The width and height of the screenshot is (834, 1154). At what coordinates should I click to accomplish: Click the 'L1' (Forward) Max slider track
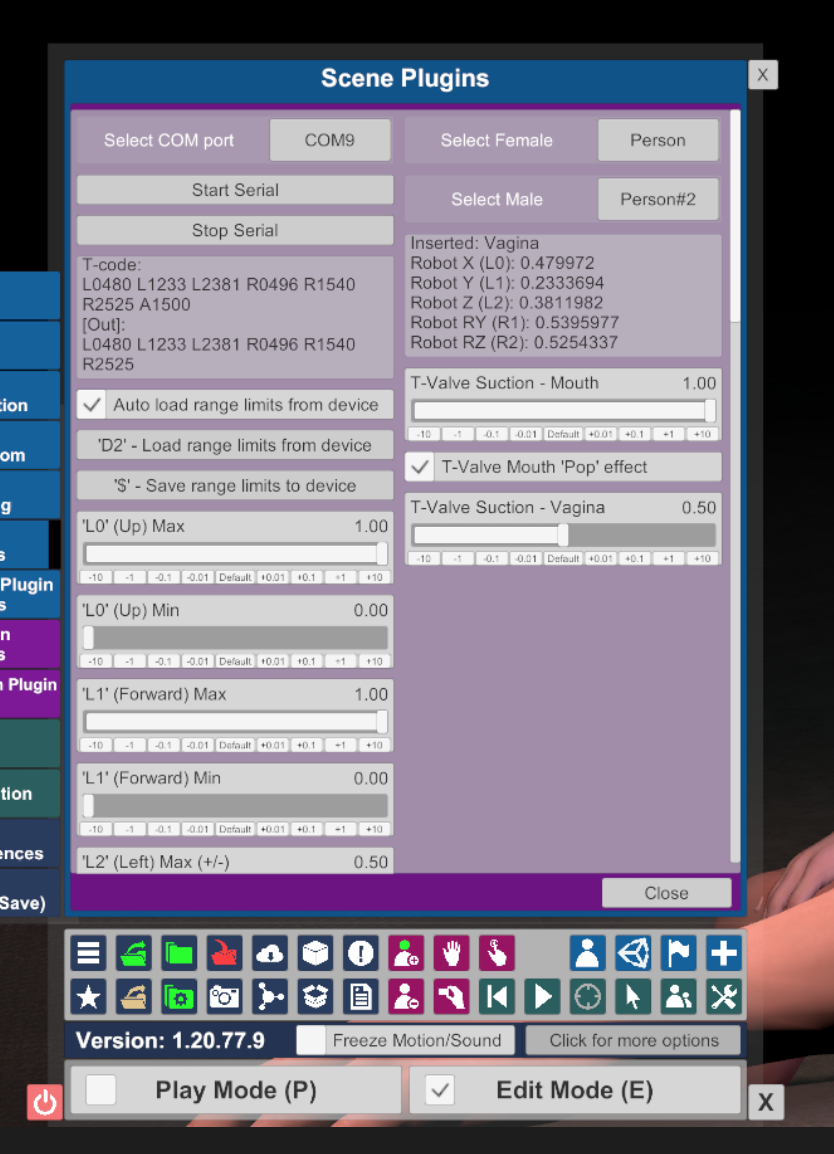[235, 721]
